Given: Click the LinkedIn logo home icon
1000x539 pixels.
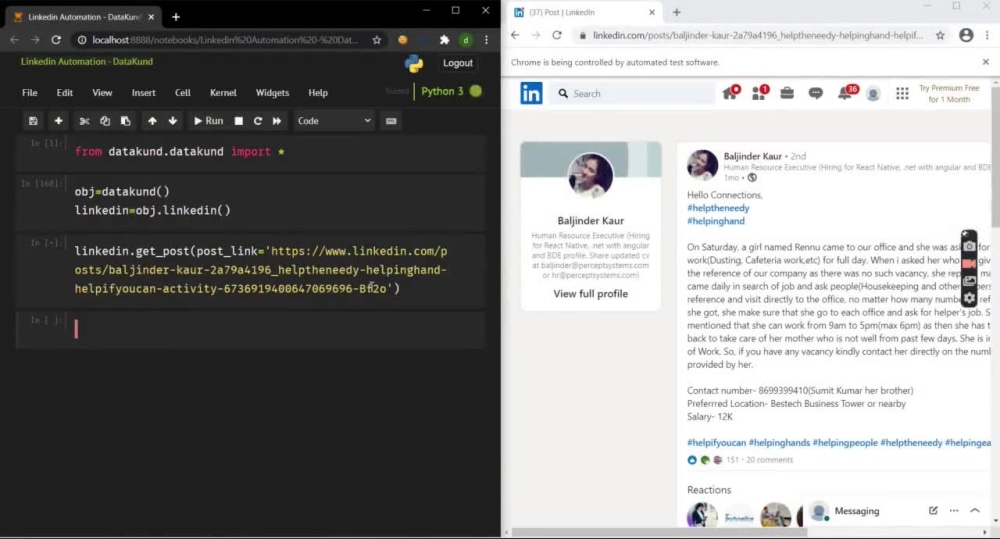Looking at the screenshot, I should point(531,93).
